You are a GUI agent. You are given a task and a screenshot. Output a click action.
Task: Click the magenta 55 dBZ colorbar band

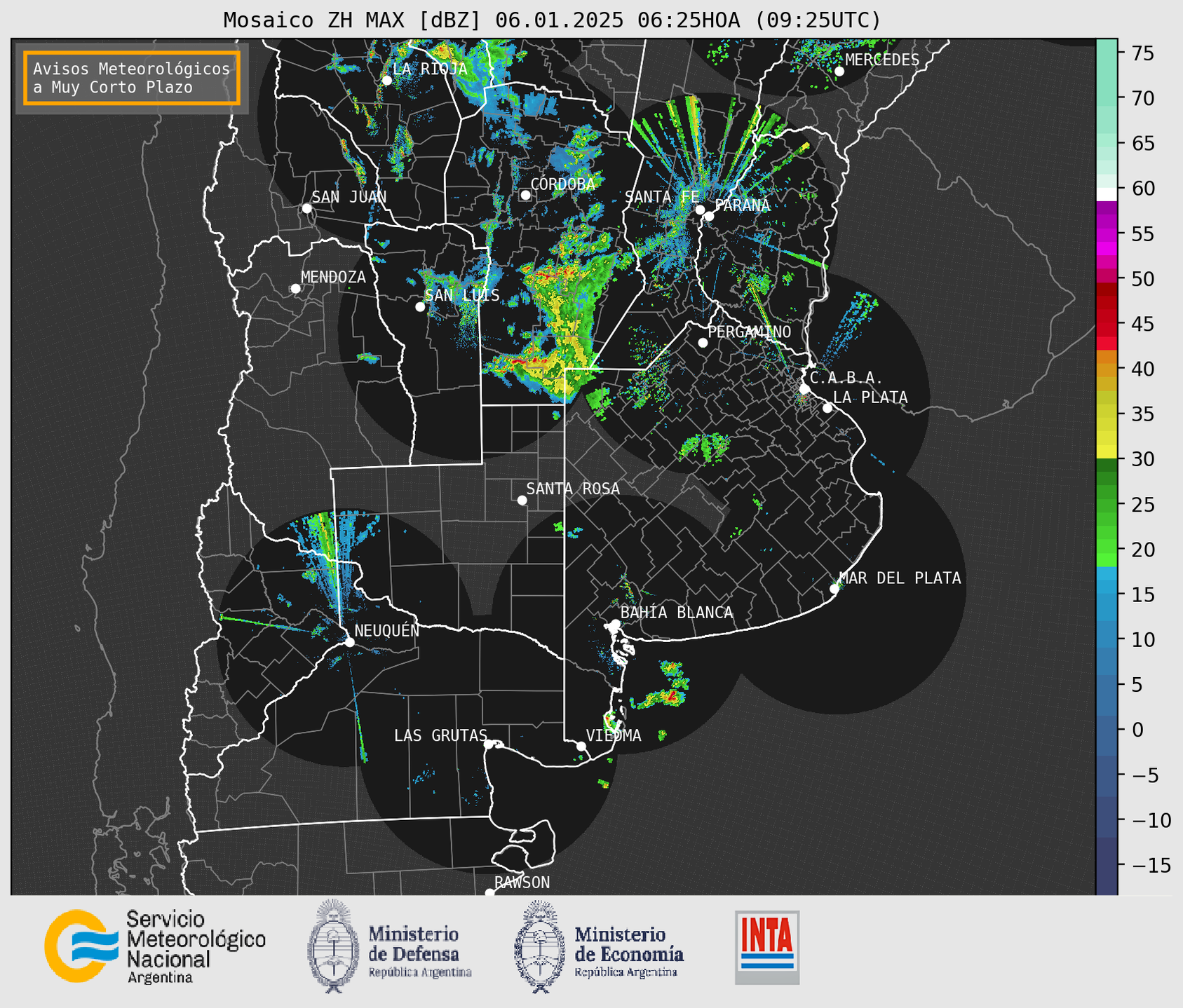[1107, 235]
